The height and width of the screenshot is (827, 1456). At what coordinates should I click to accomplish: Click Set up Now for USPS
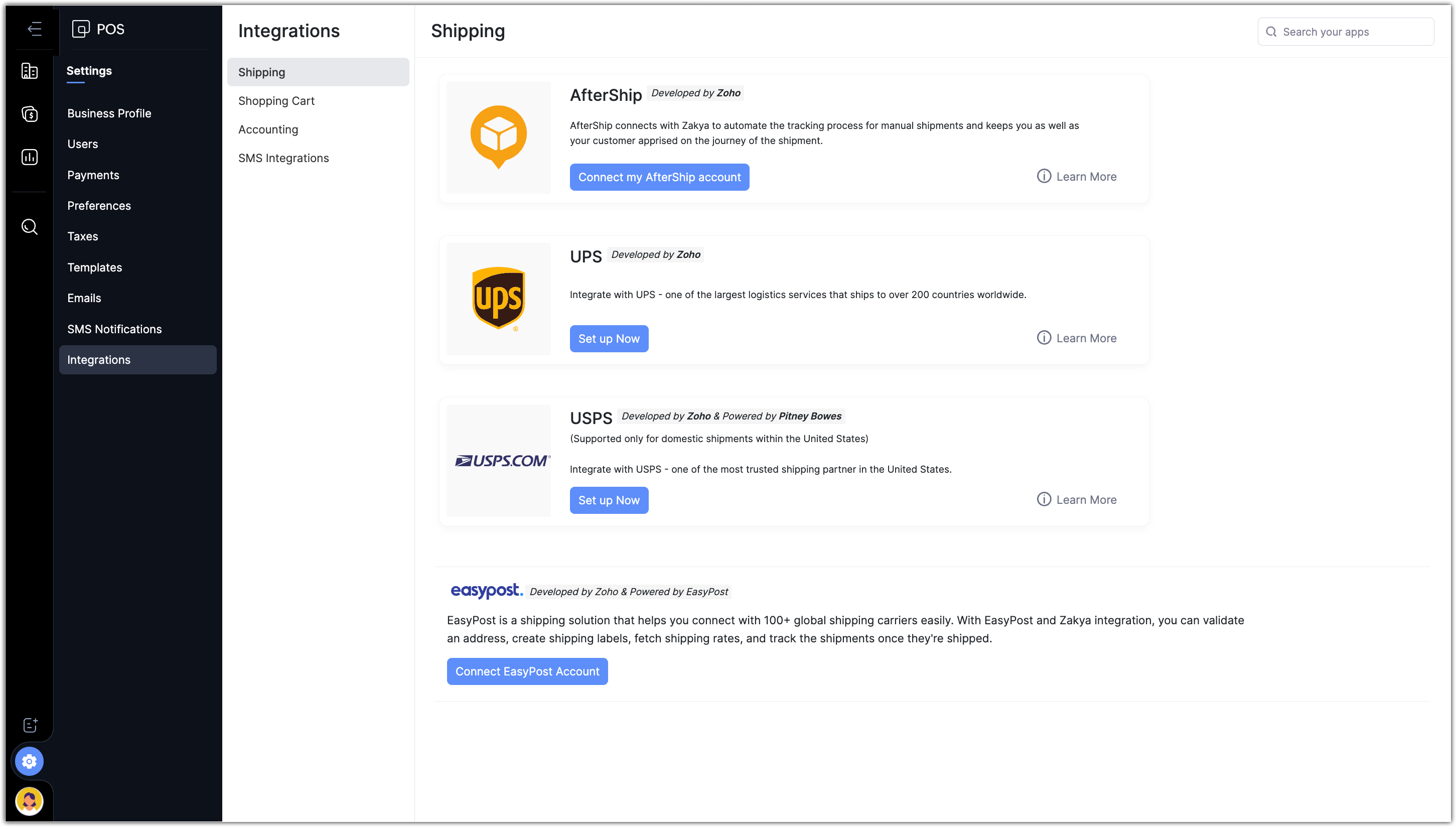pos(609,500)
